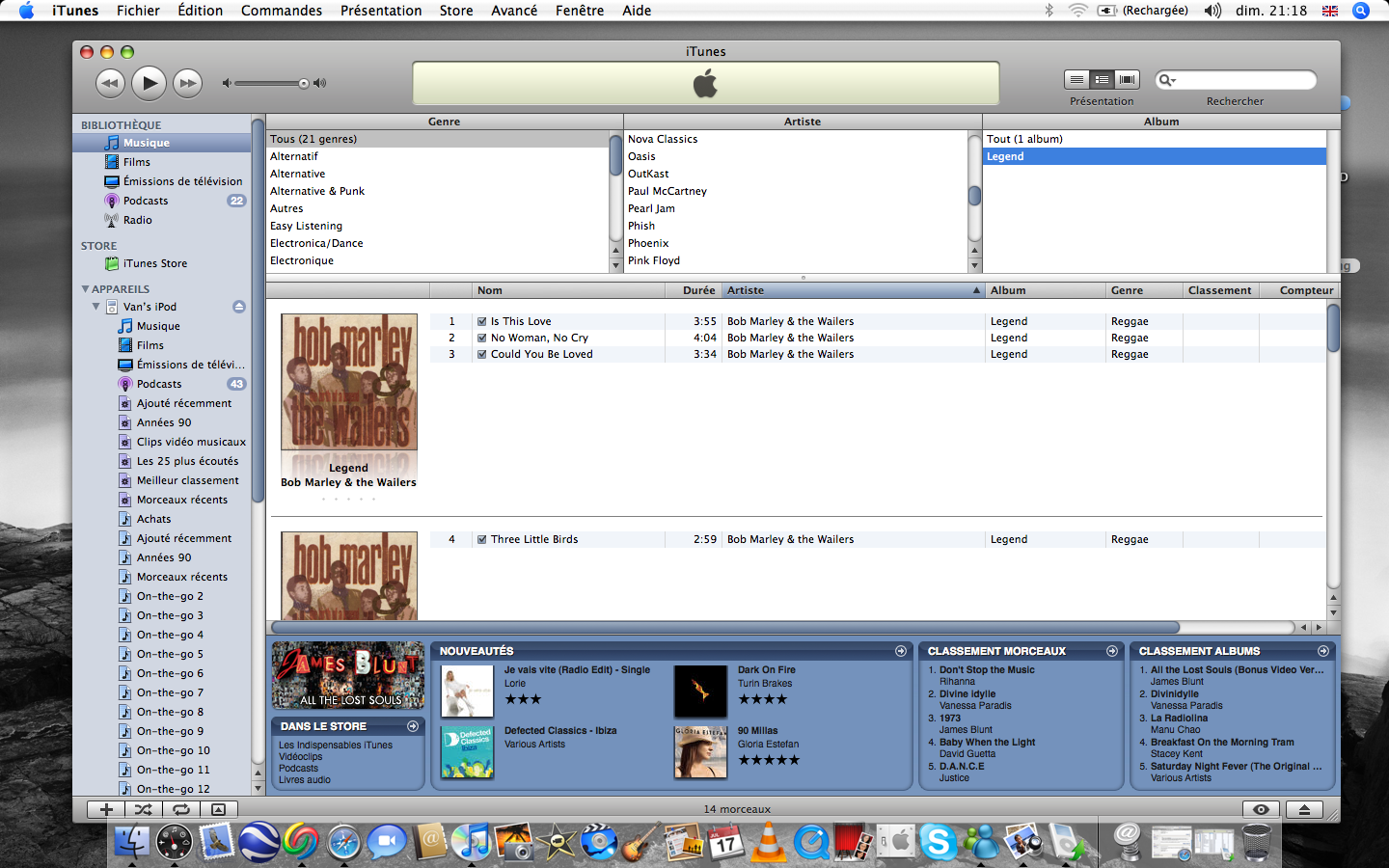Screen dimensions: 1389x868
Task: Open Livres audio store link
Action: 305,780
